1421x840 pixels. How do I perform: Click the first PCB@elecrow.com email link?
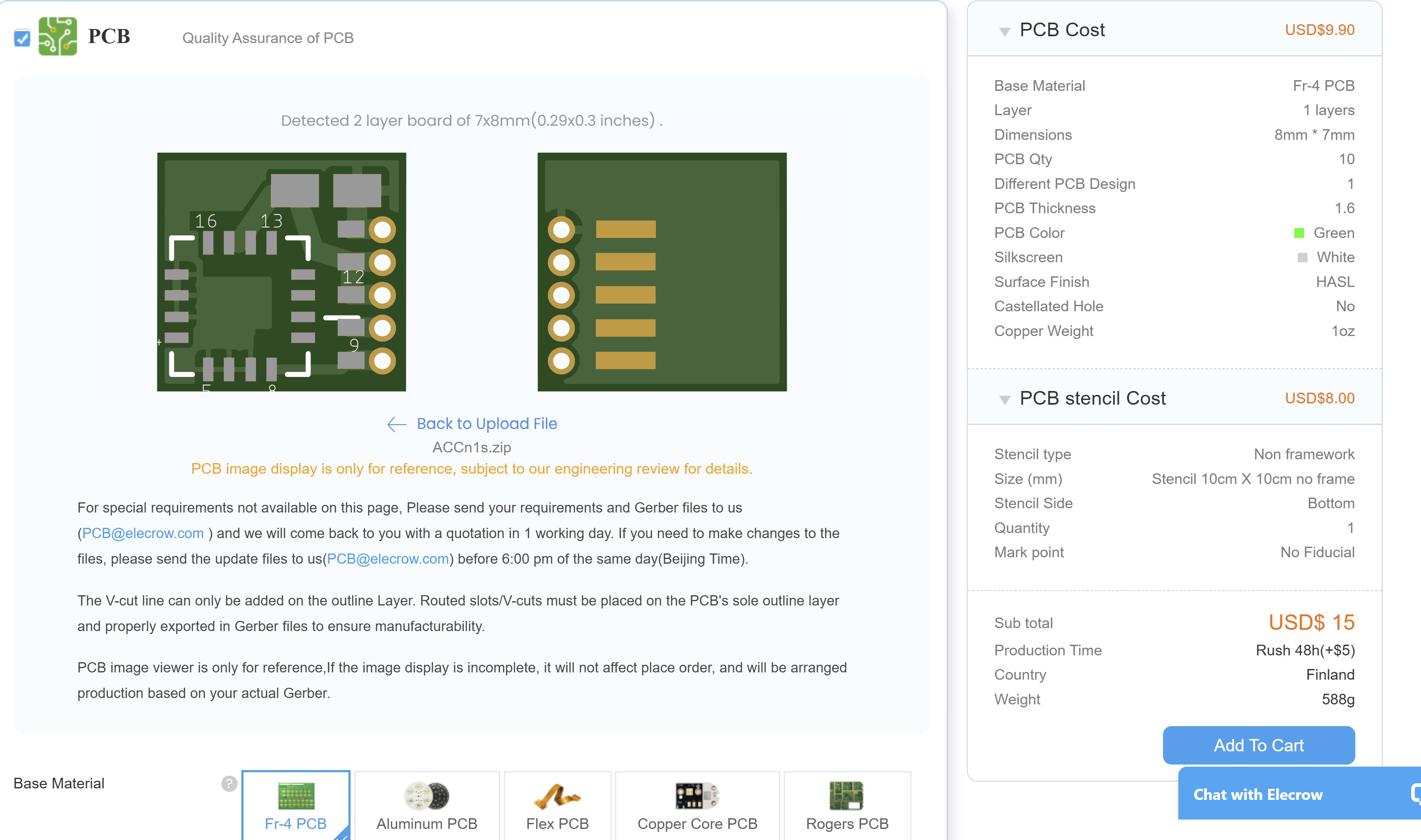tap(143, 533)
